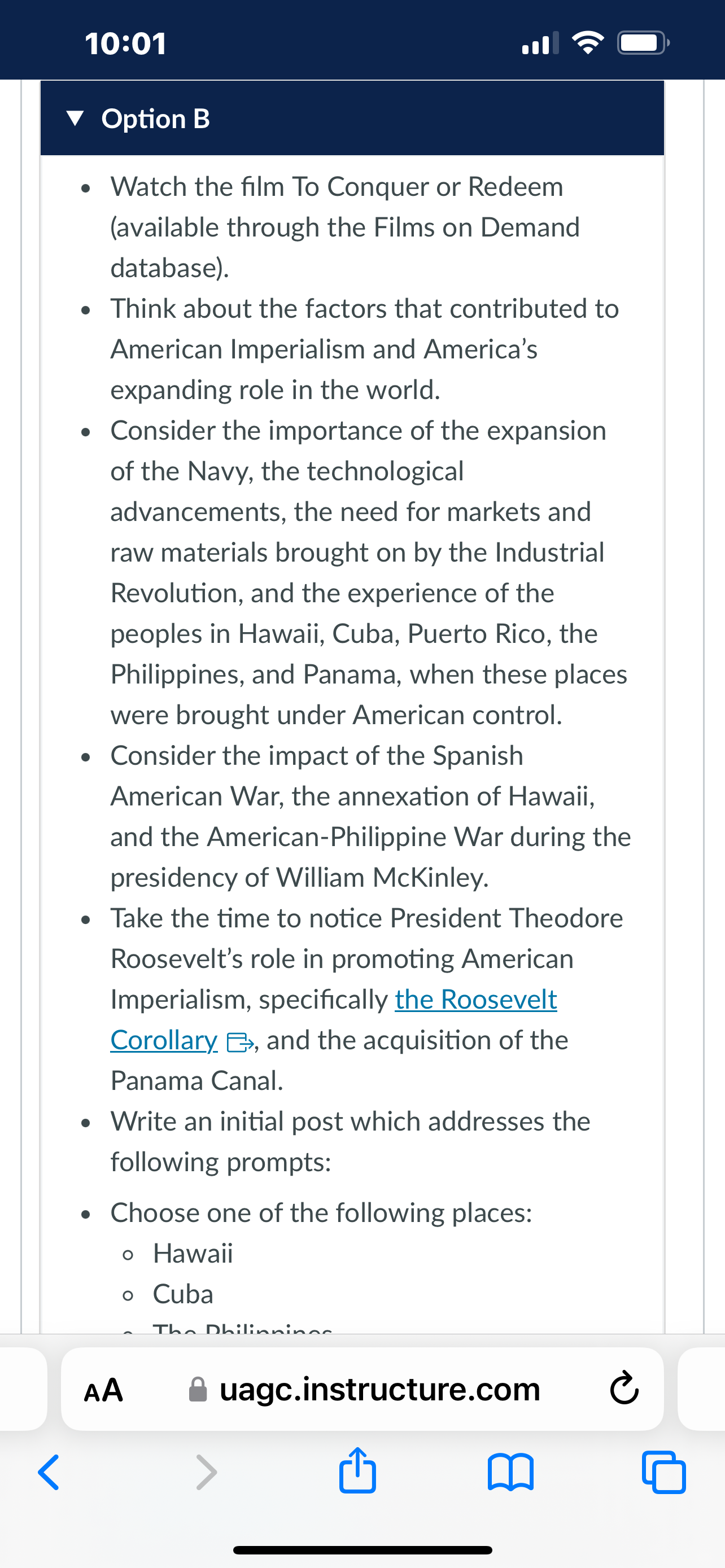The height and width of the screenshot is (1568, 725).
Task: Open the Roosevelt Corollary link
Action: point(334,1019)
